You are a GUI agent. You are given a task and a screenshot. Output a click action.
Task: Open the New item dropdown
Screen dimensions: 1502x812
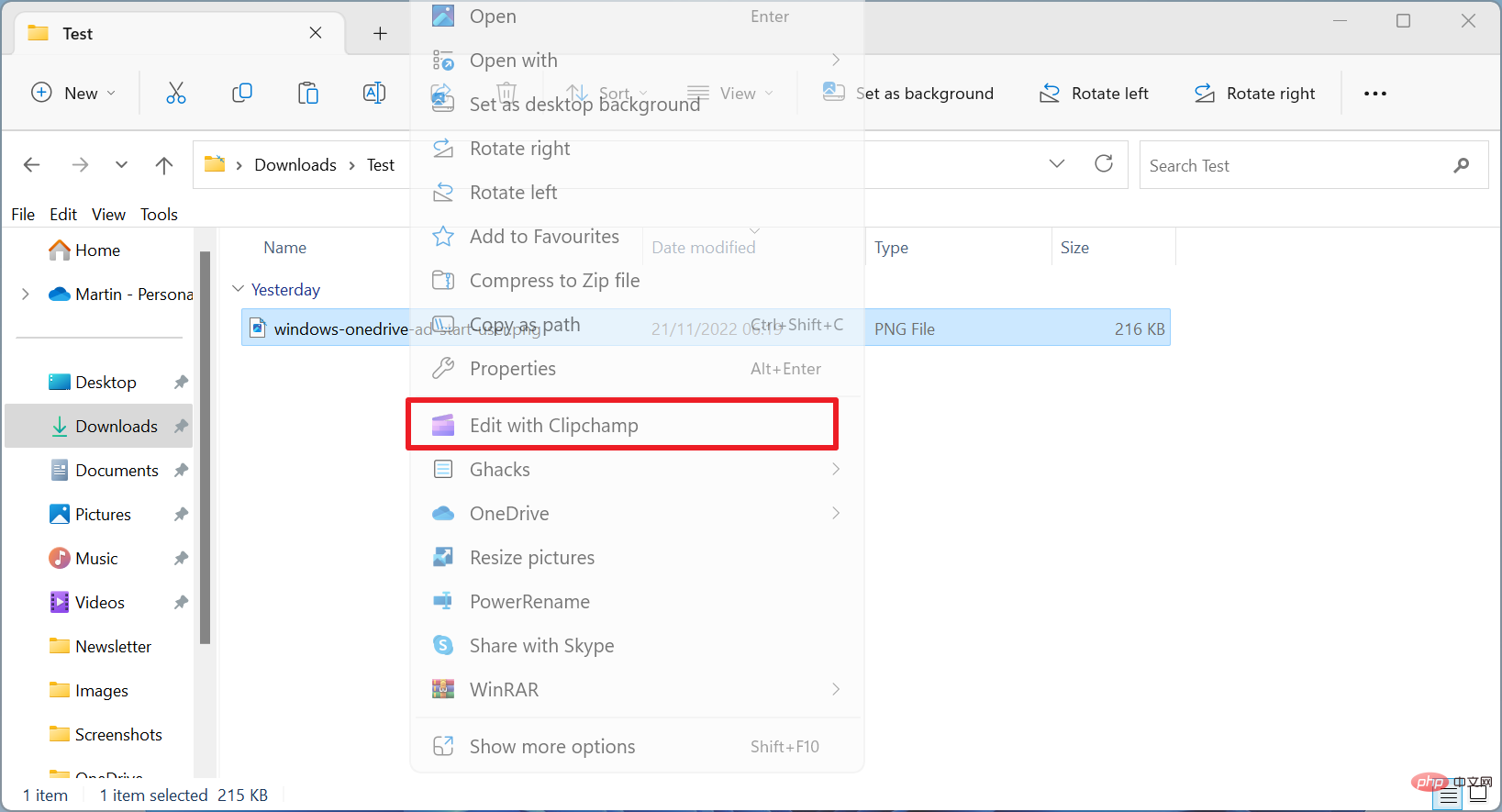pos(73,93)
